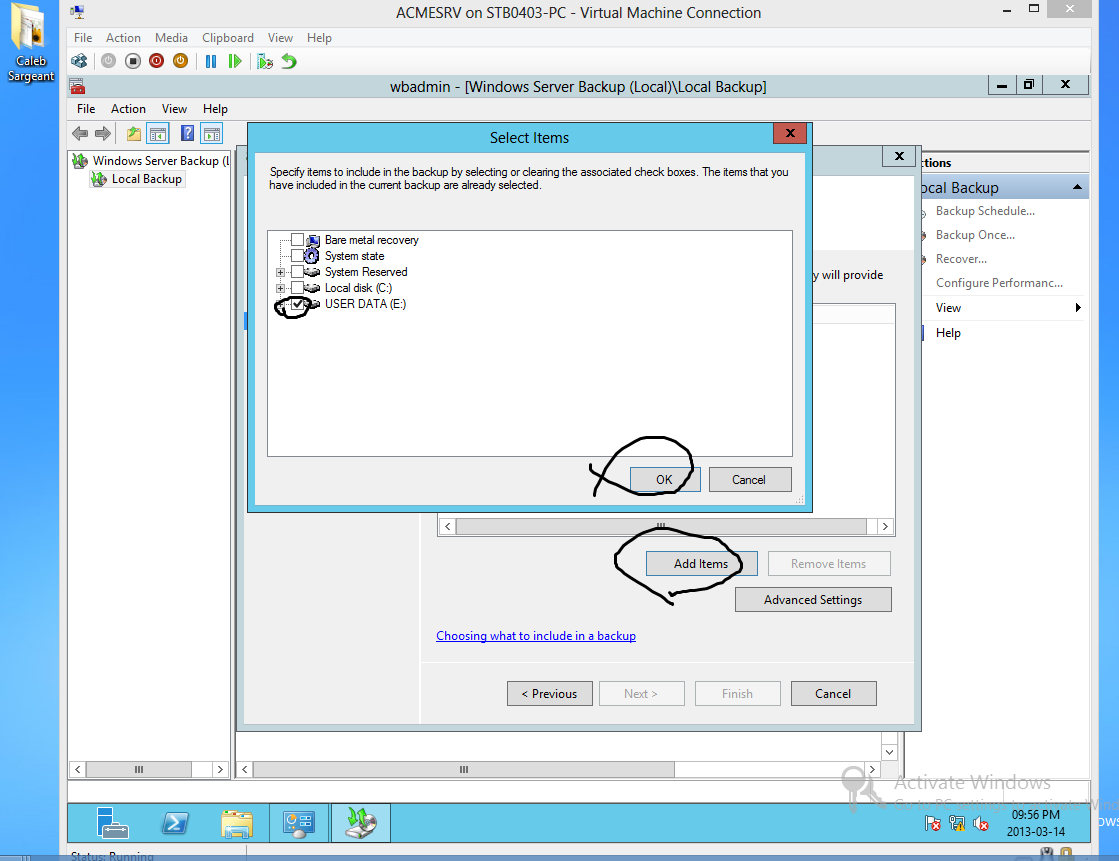The height and width of the screenshot is (861, 1119).
Task: Expand the System Reserved tree node
Action: coord(280,272)
